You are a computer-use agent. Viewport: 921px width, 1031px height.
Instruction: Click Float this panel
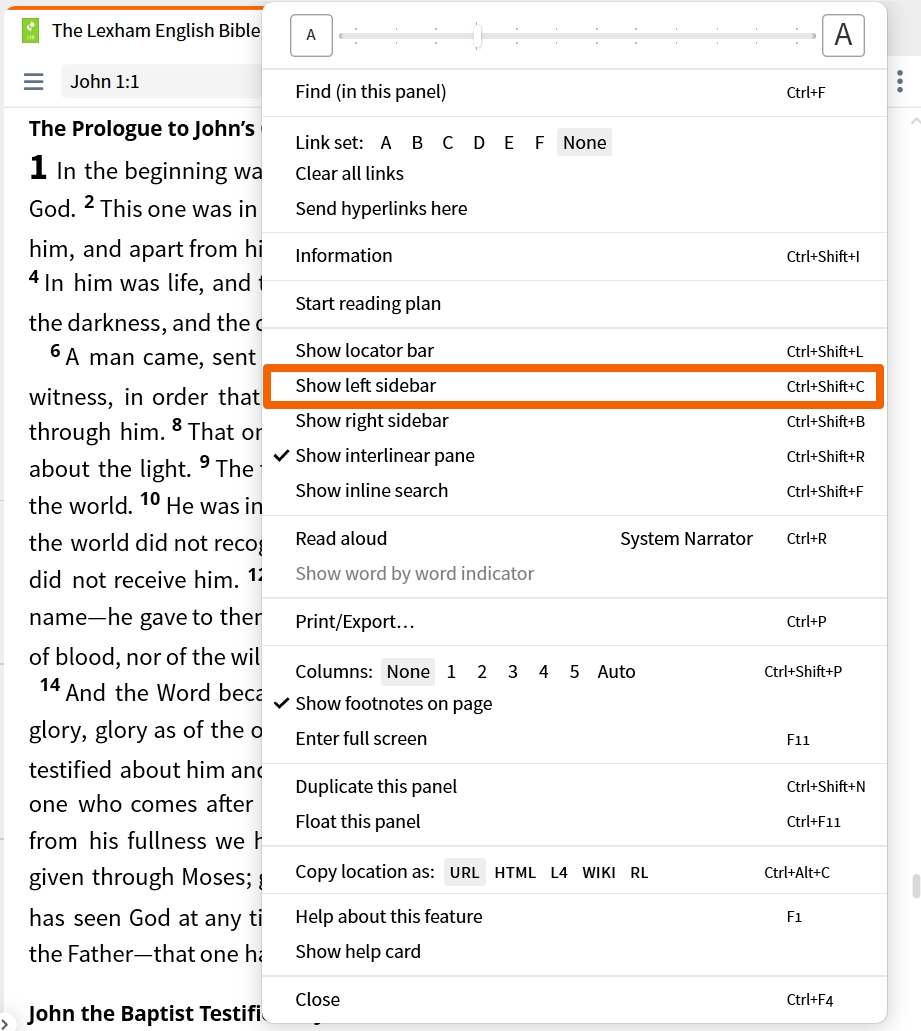[x=575, y=822]
